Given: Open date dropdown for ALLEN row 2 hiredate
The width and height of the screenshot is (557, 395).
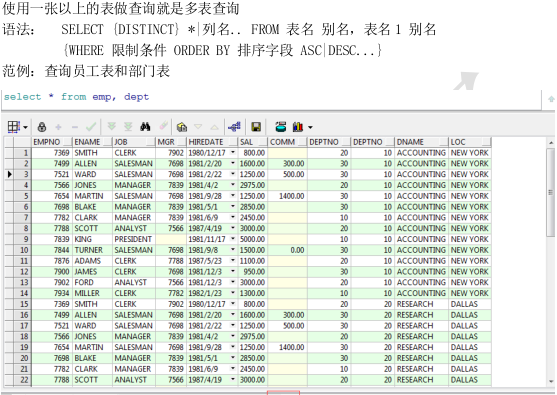Looking at the screenshot, I should tap(233, 163).
